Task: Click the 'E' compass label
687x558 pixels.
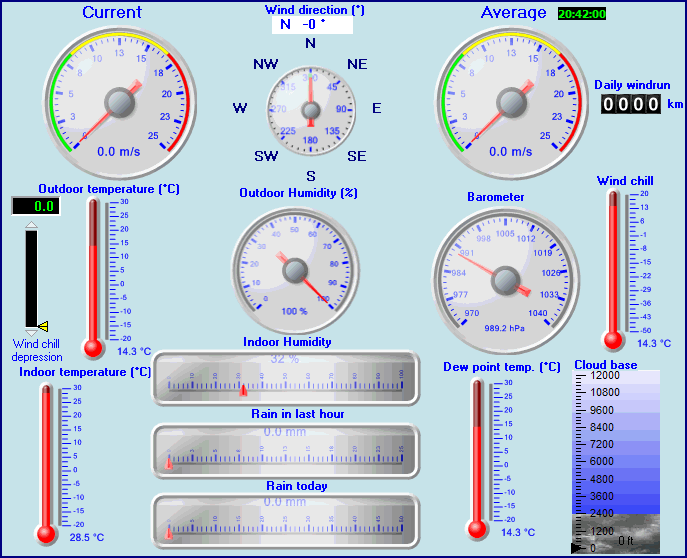Action: 376,108
